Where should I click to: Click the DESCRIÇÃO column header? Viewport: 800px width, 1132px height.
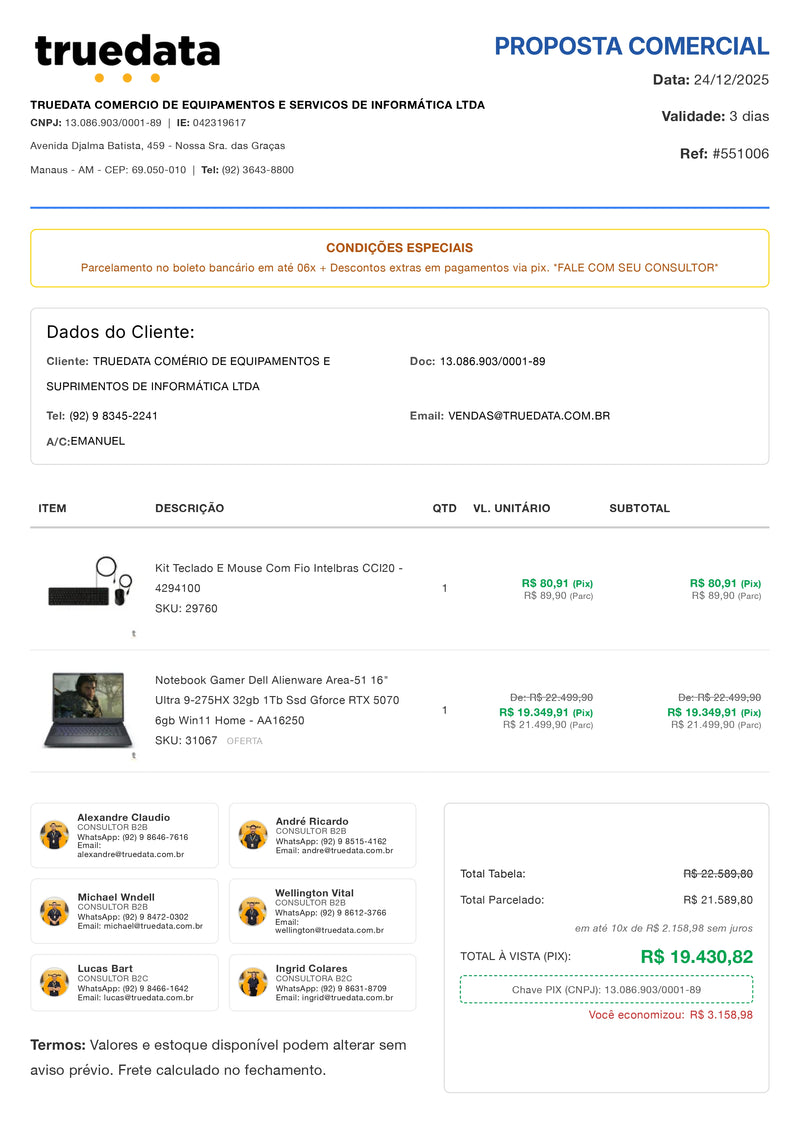click(x=189, y=509)
